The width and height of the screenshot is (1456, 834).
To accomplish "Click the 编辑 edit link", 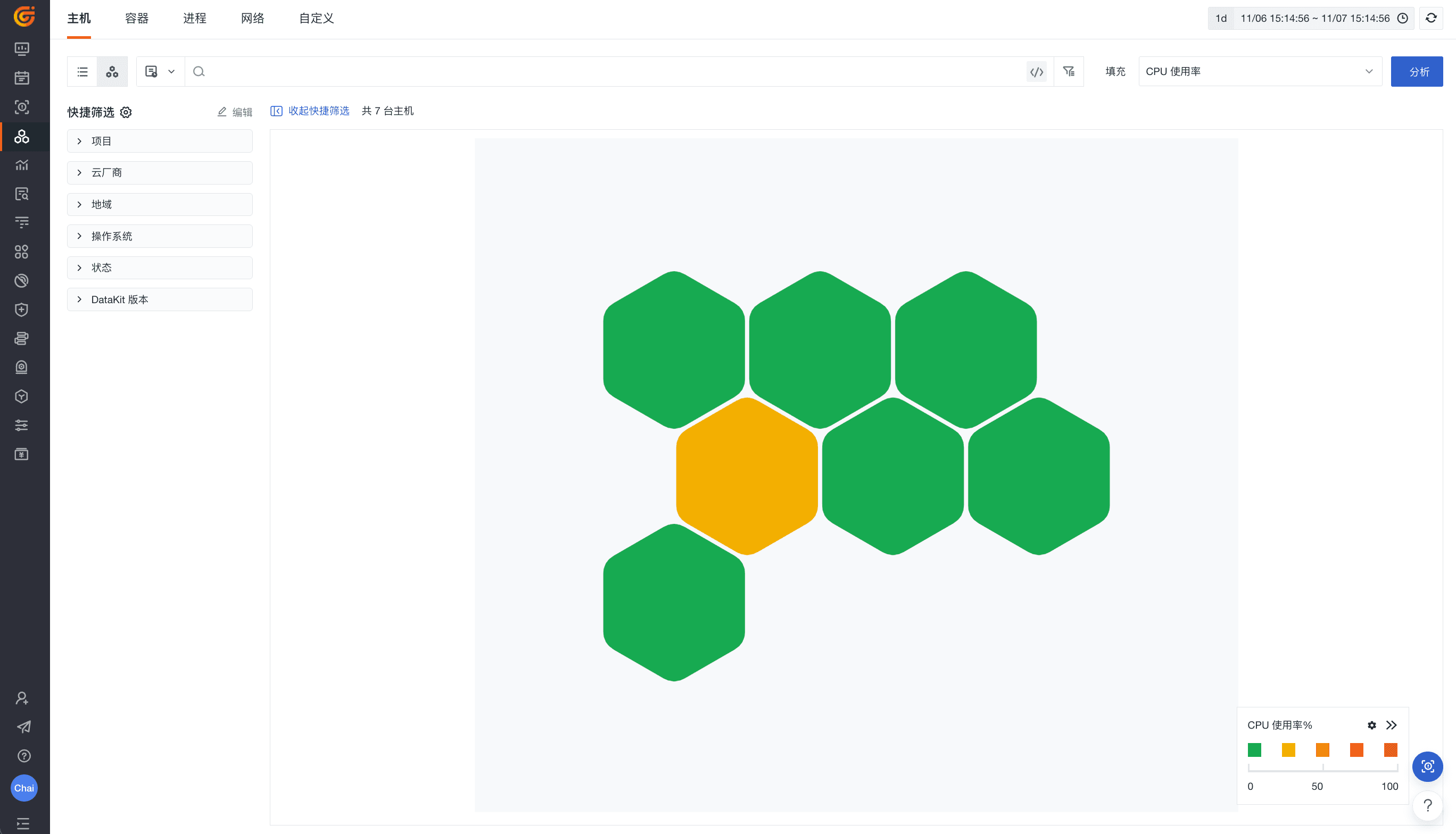I will (x=235, y=112).
